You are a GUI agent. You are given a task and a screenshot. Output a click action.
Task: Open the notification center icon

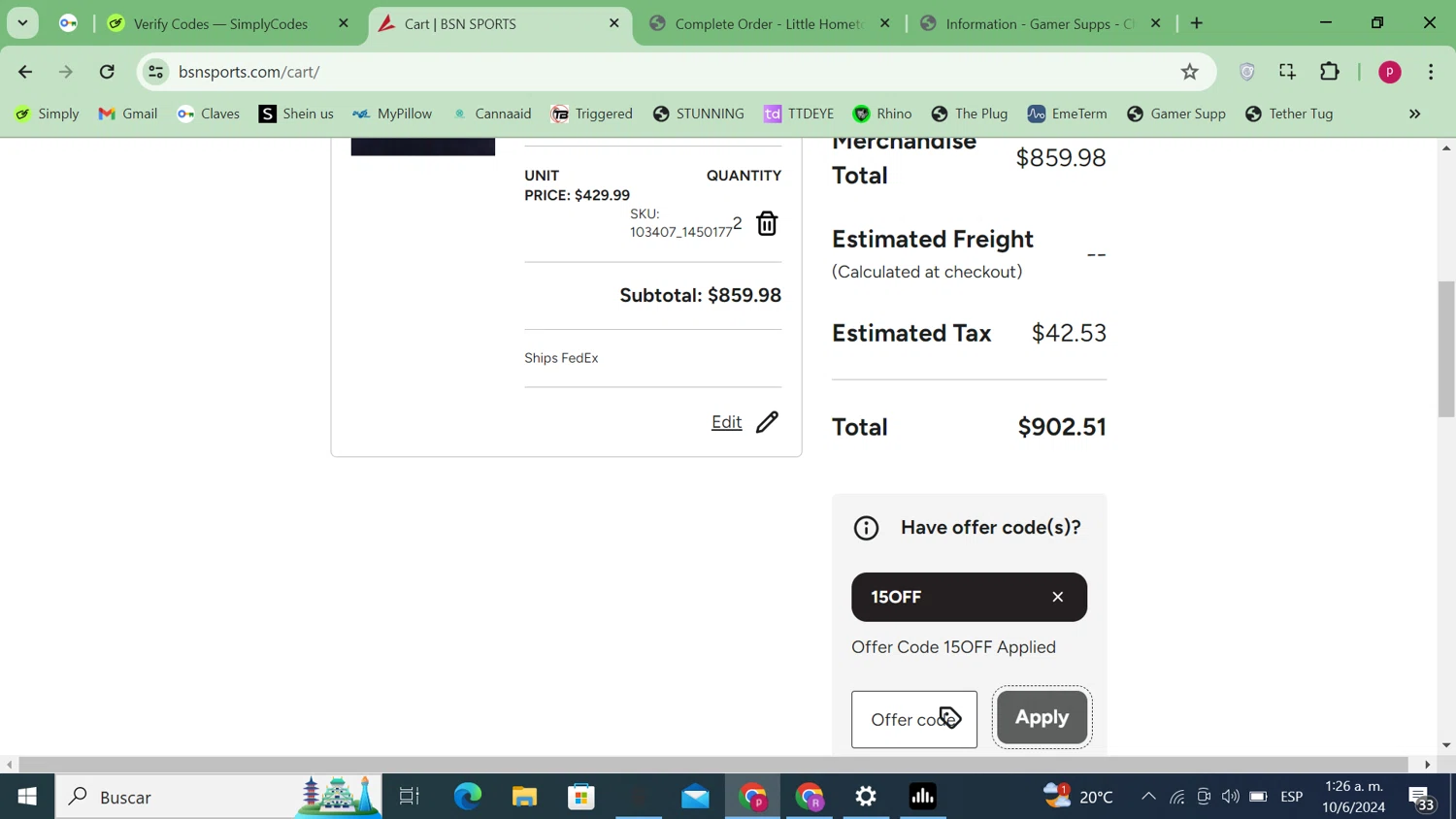(1422, 798)
